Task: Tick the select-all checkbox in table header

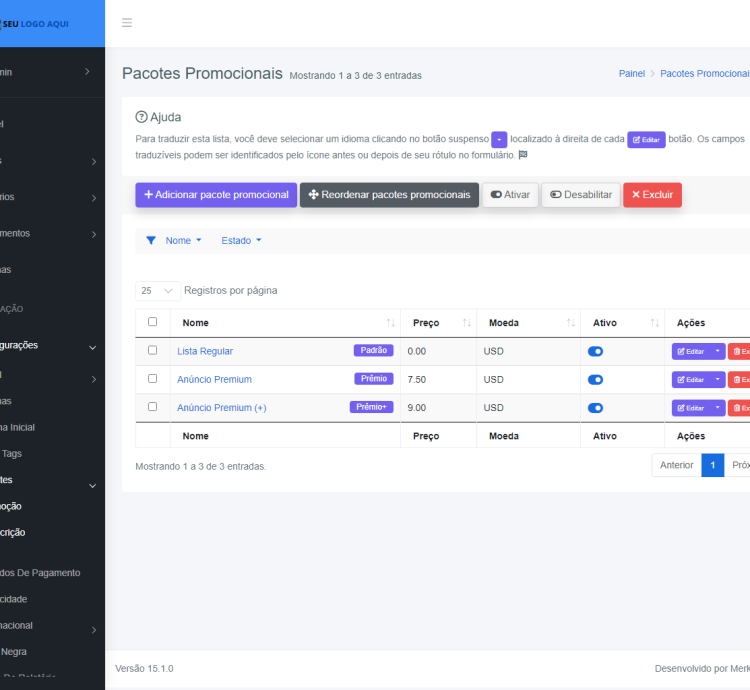Action: tap(152, 322)
